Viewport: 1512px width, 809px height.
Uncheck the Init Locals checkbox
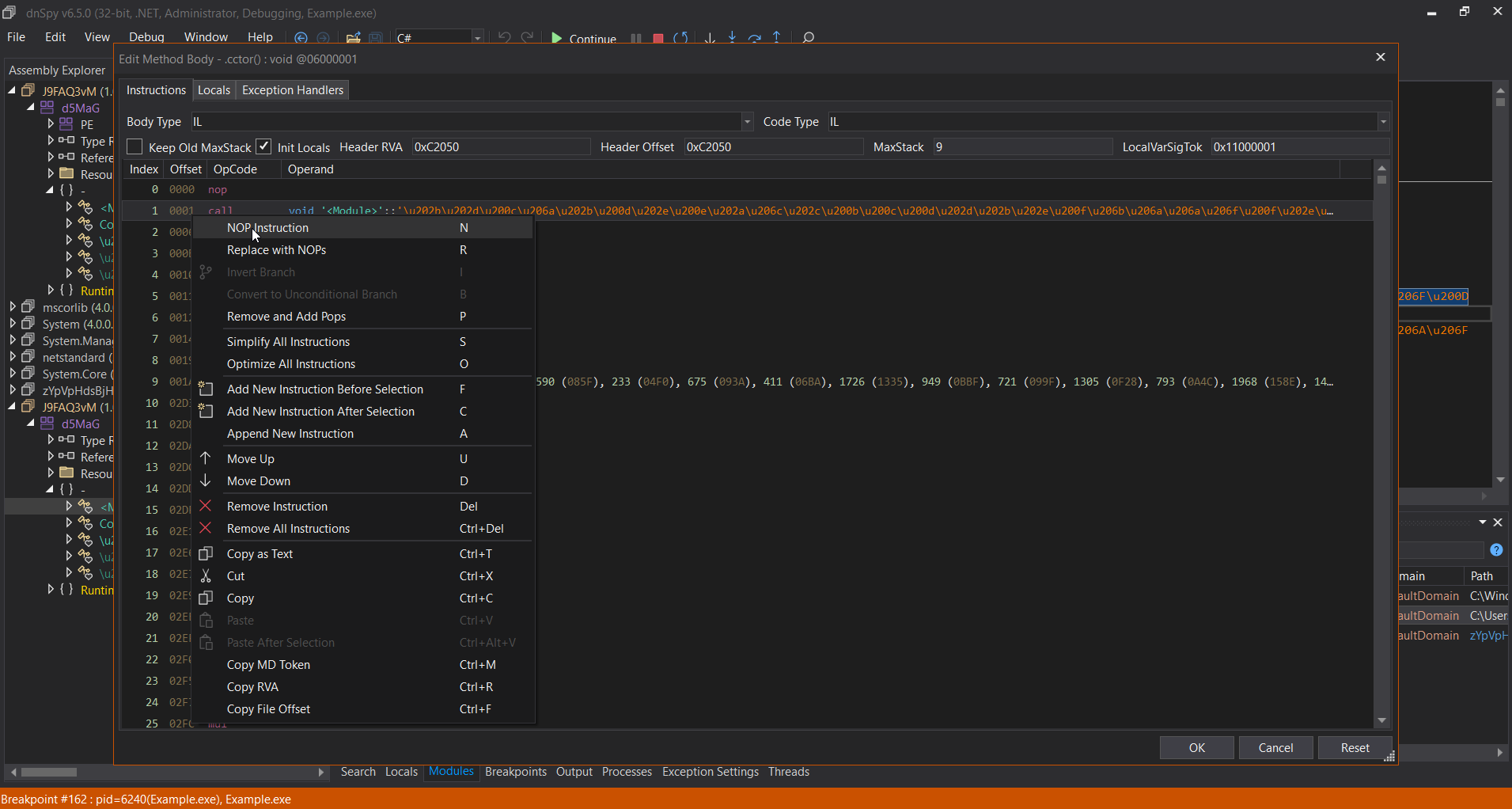click(264, 147)
